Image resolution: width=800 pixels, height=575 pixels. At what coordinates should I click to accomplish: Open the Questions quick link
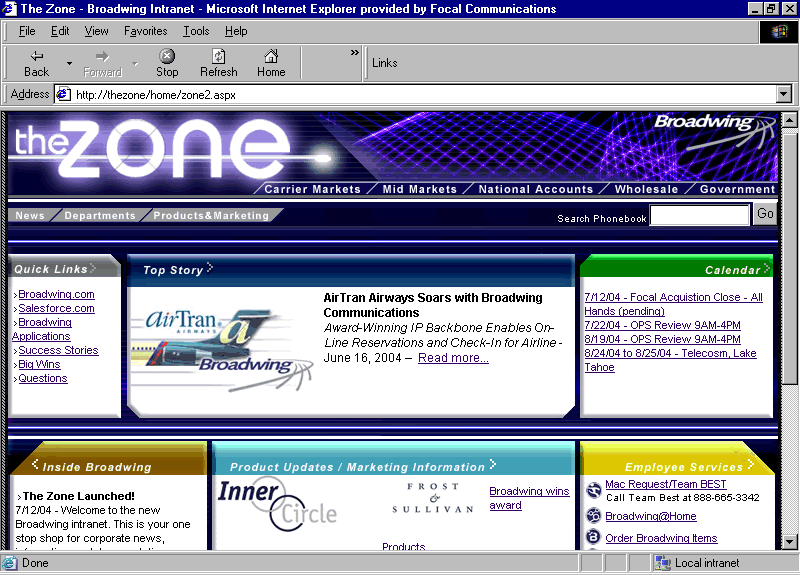click(43, 378)
